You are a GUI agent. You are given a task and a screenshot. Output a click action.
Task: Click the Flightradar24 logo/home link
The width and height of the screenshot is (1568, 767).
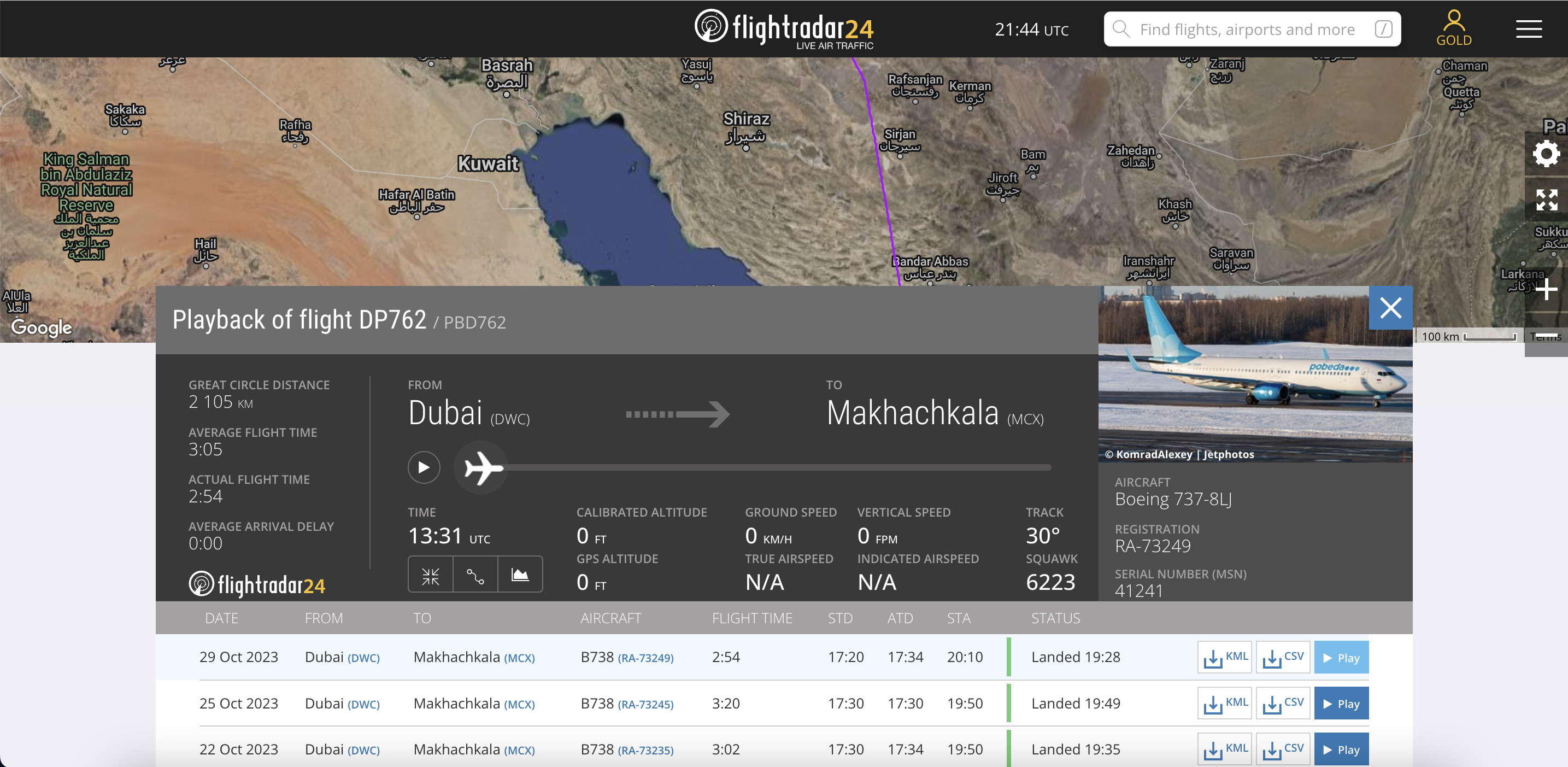click(x=784, y=28)
